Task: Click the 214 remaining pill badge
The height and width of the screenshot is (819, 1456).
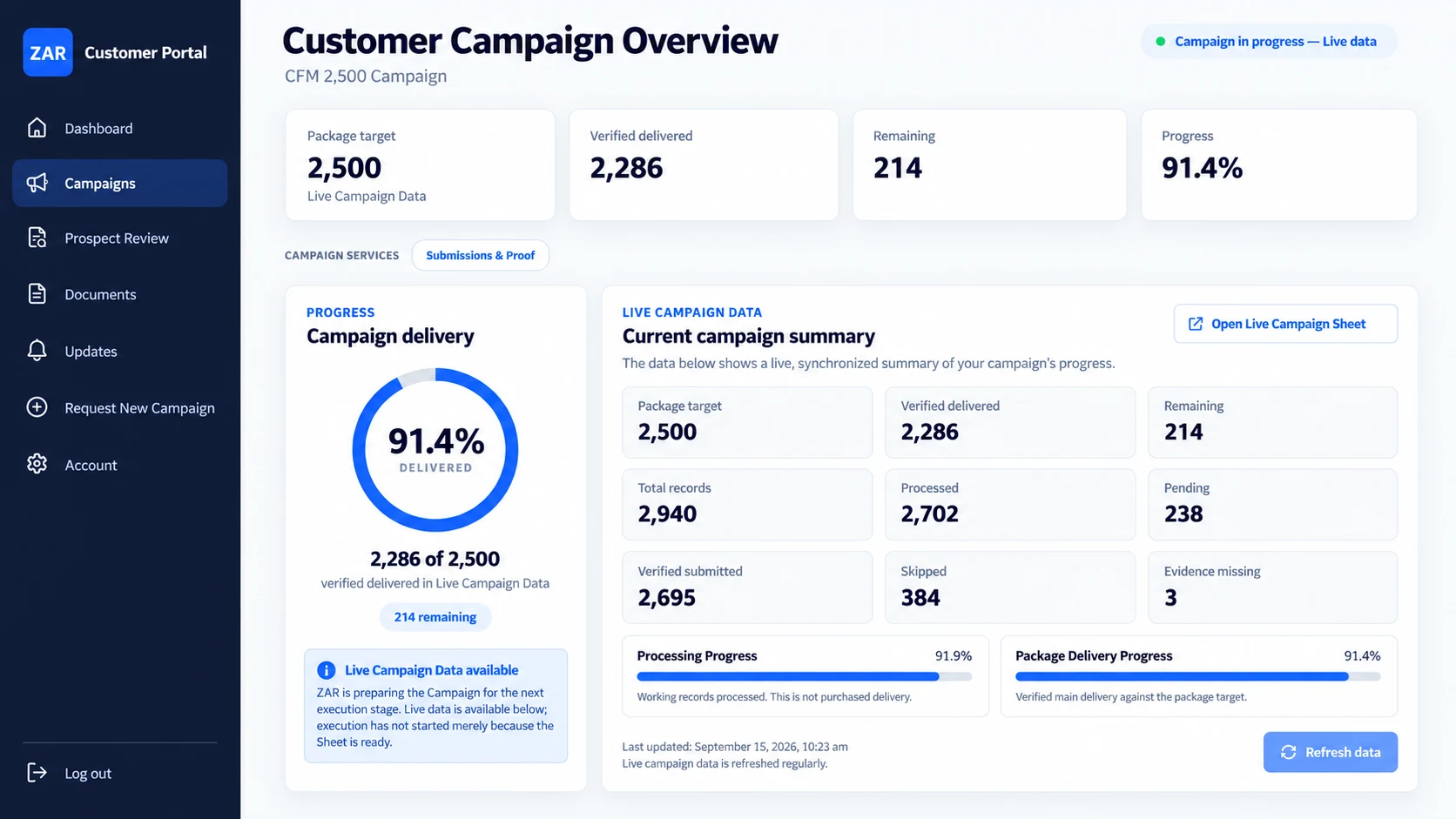Action: coord(435,617)
